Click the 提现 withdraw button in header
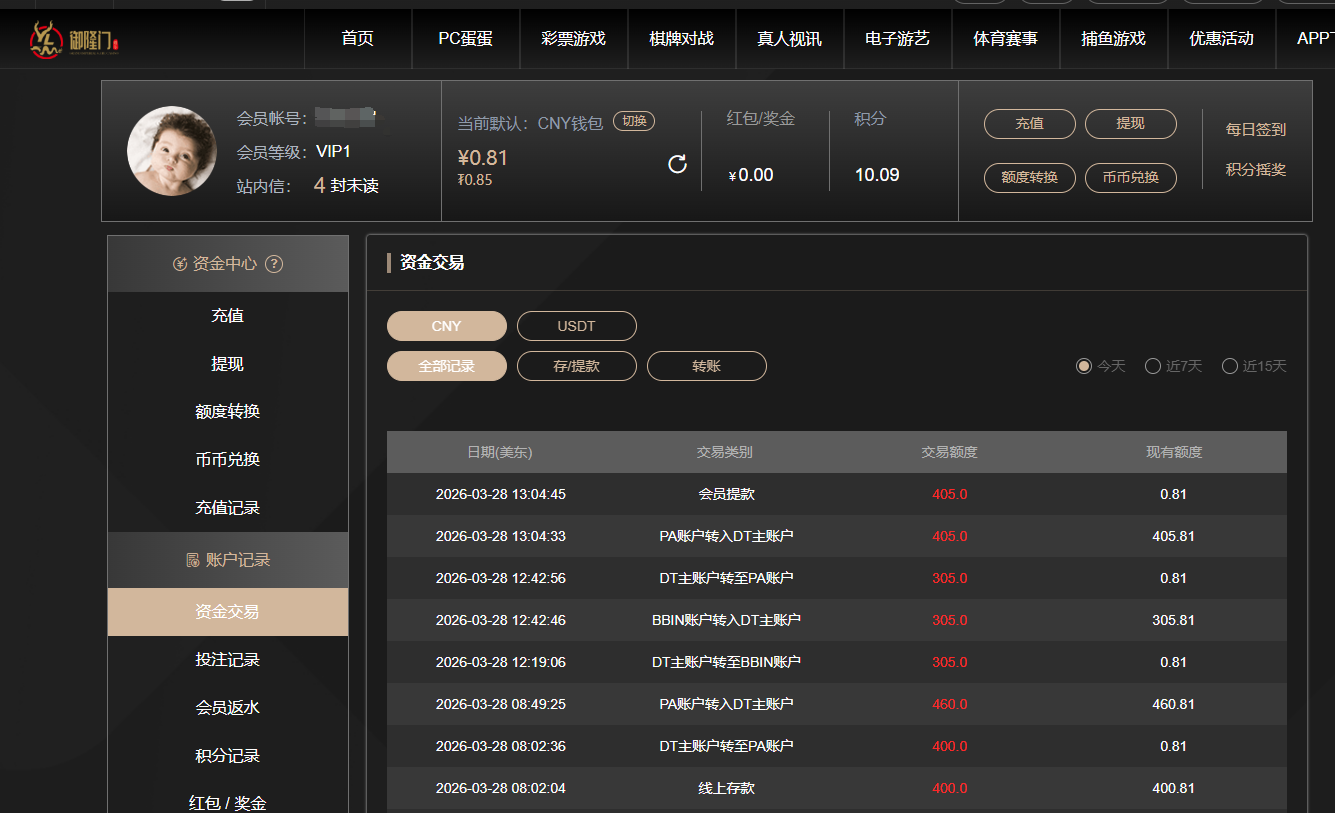The height and width of the screenshot is (813, 1335). 1130,124
